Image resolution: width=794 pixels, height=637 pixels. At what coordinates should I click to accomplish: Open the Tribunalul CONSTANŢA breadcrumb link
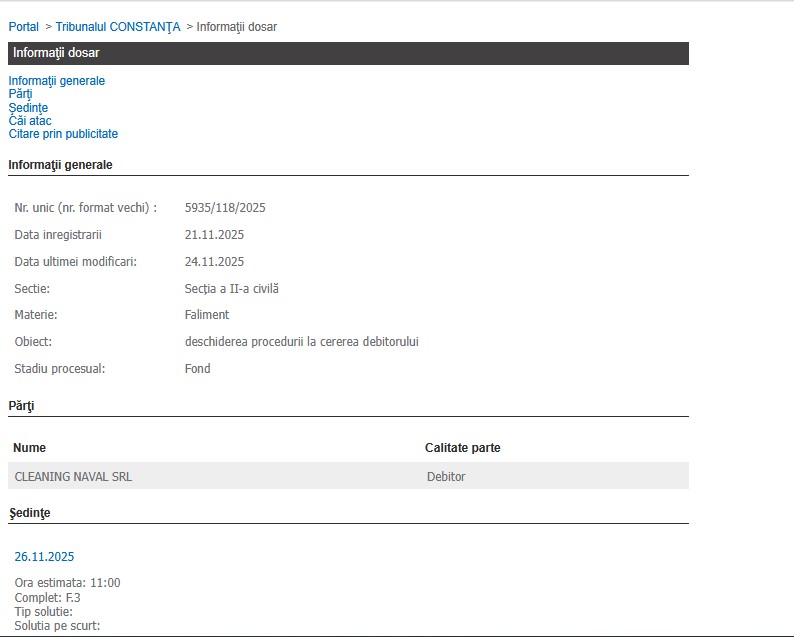click(118, 27)
